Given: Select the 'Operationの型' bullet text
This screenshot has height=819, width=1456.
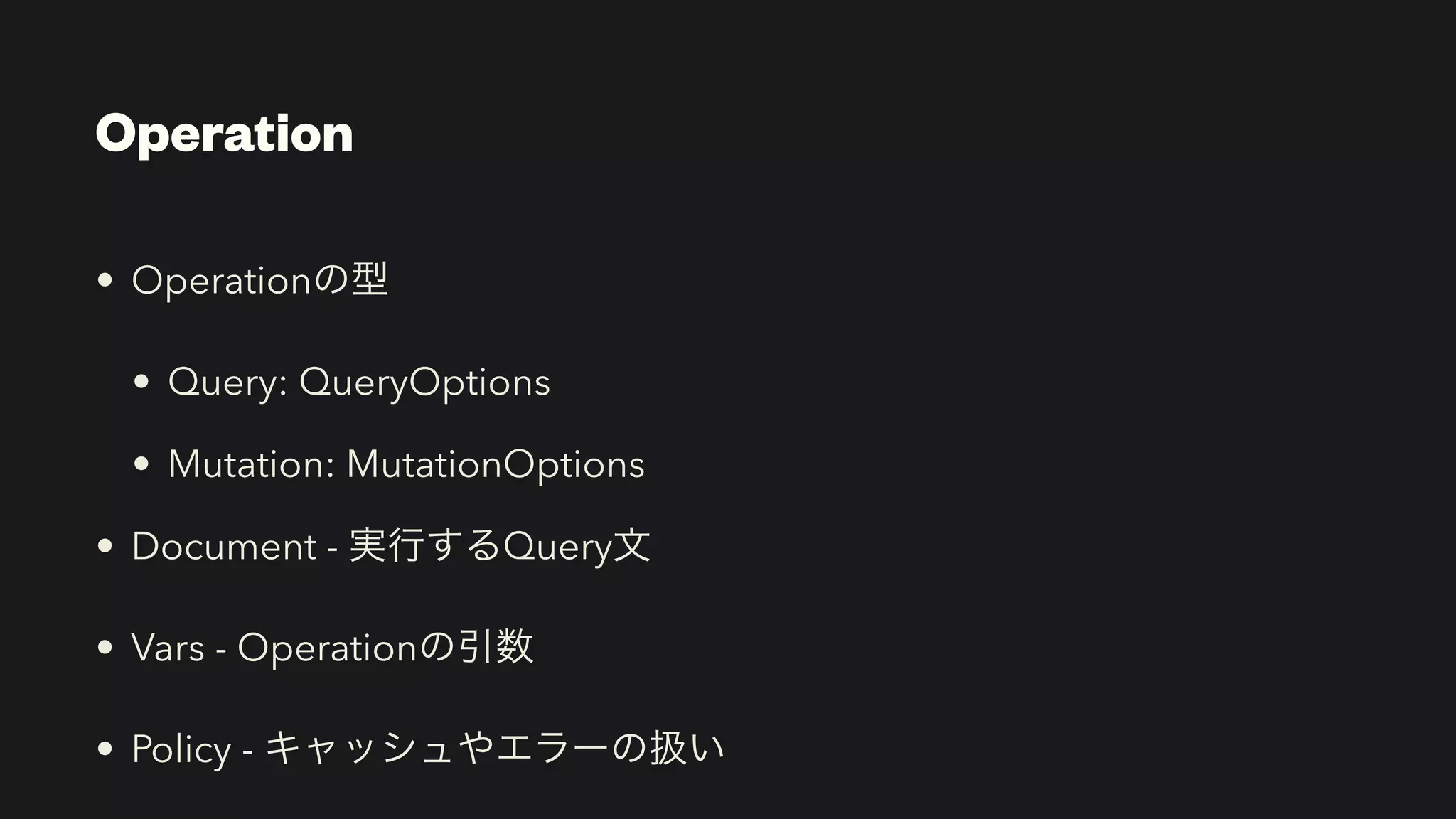Looking at the screenshot, I should 260,280.
